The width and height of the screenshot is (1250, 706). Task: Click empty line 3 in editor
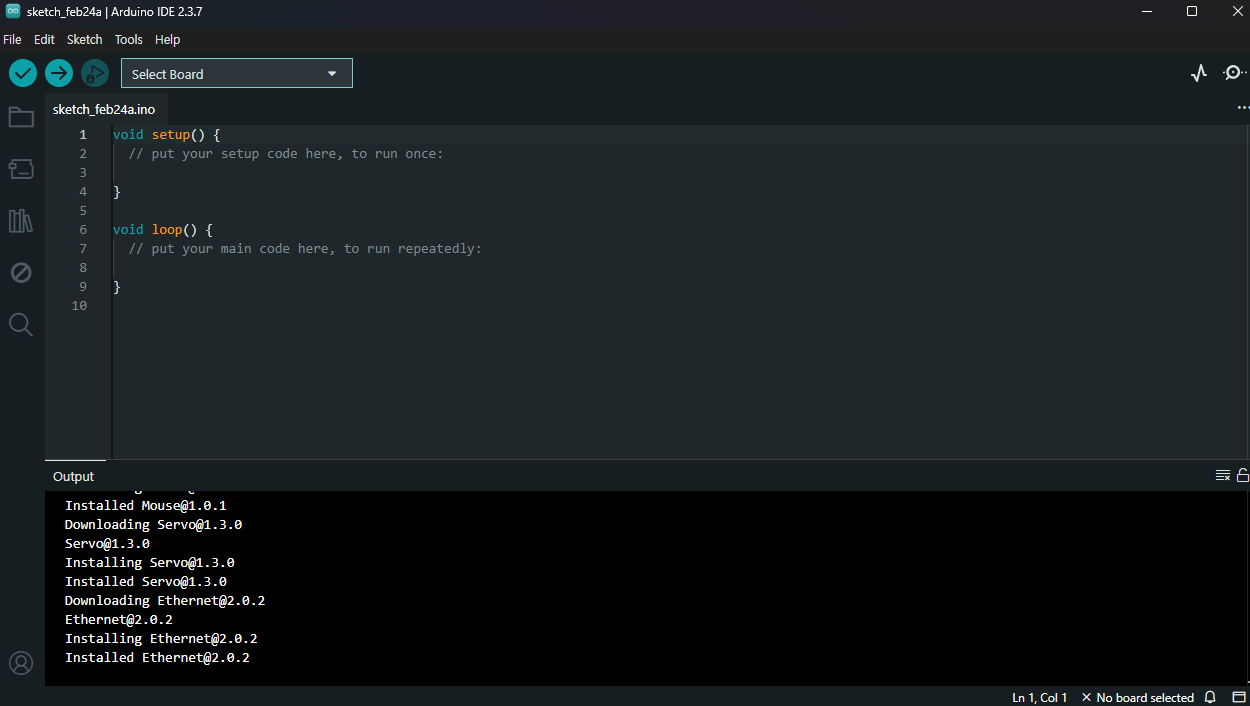click(680, 172)
